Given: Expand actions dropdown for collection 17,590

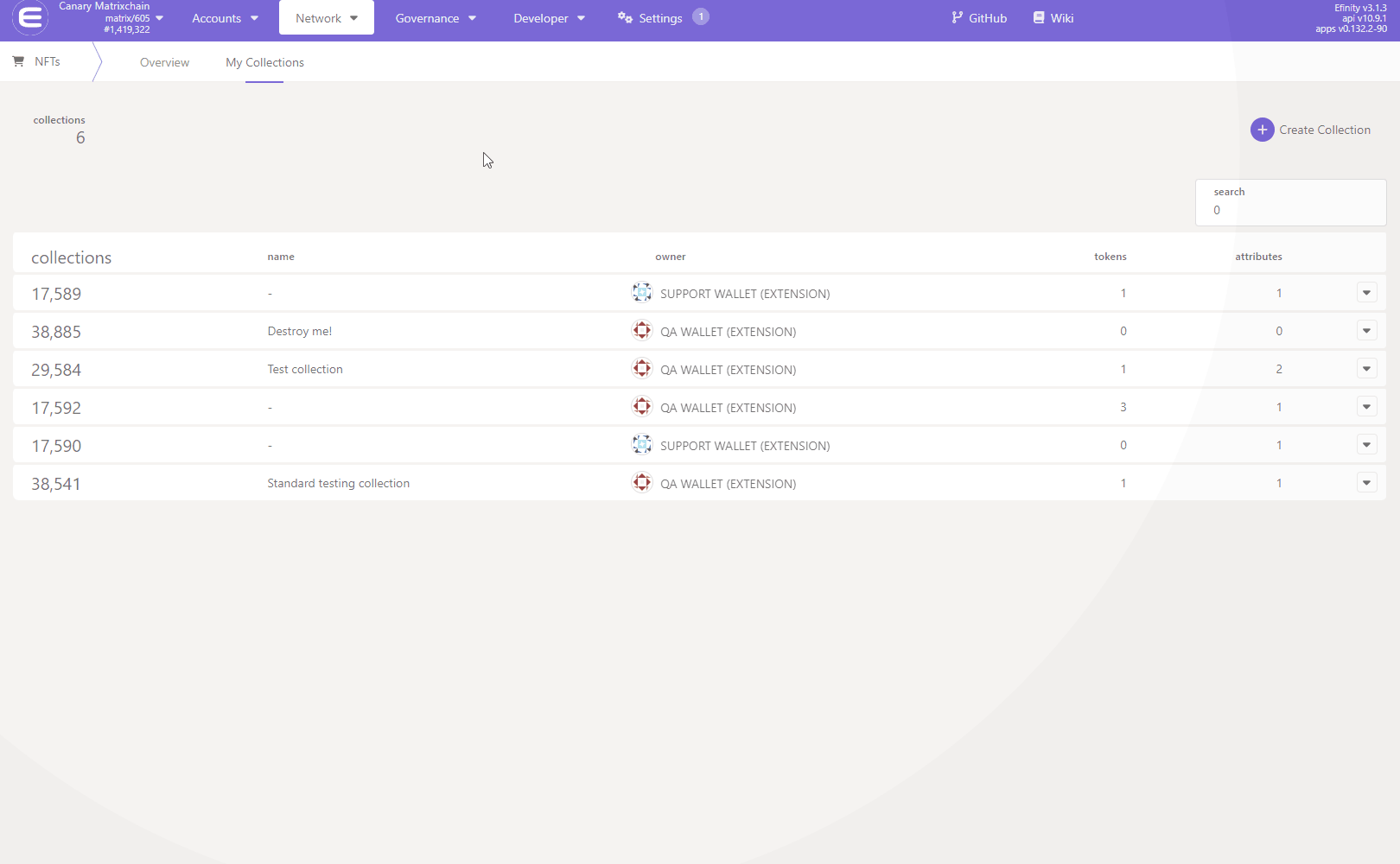Looking at the screenshot, I should [x=1366, y=445].
